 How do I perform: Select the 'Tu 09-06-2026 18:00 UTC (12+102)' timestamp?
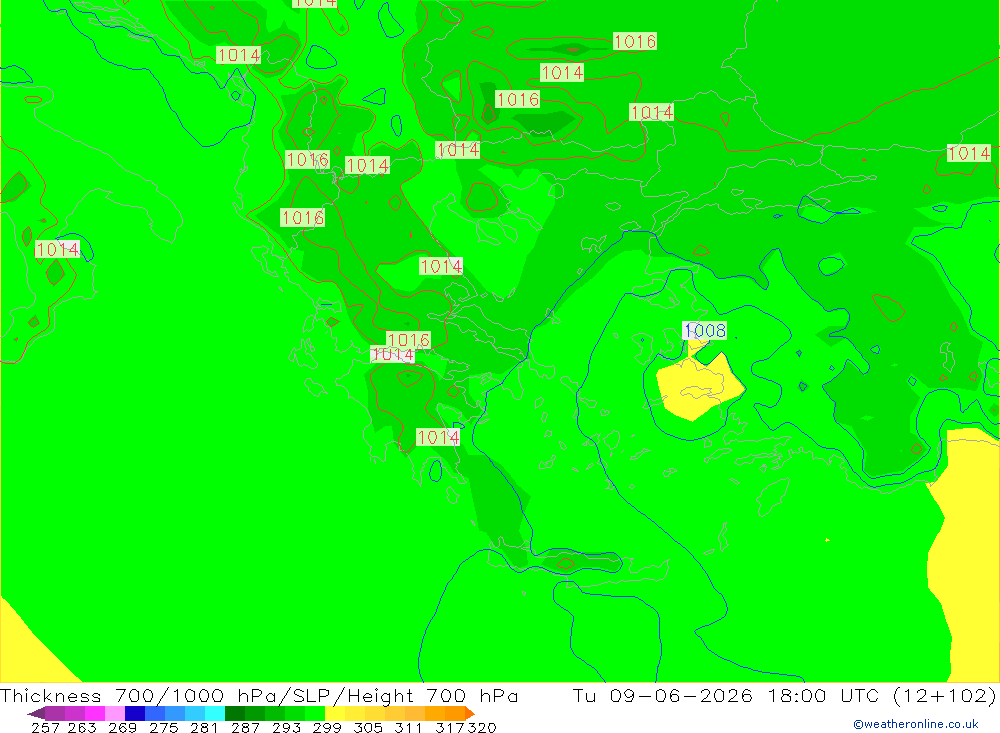(784, 695)
